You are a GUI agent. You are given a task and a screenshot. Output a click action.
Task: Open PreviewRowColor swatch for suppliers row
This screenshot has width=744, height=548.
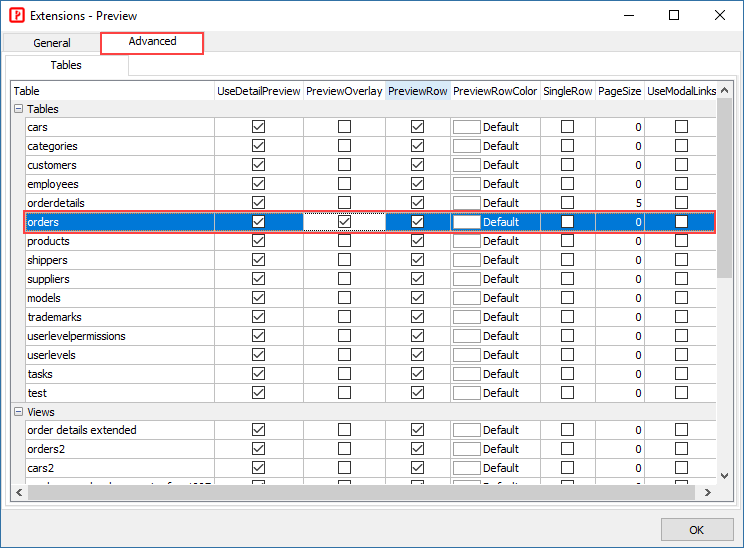[467, 279]
